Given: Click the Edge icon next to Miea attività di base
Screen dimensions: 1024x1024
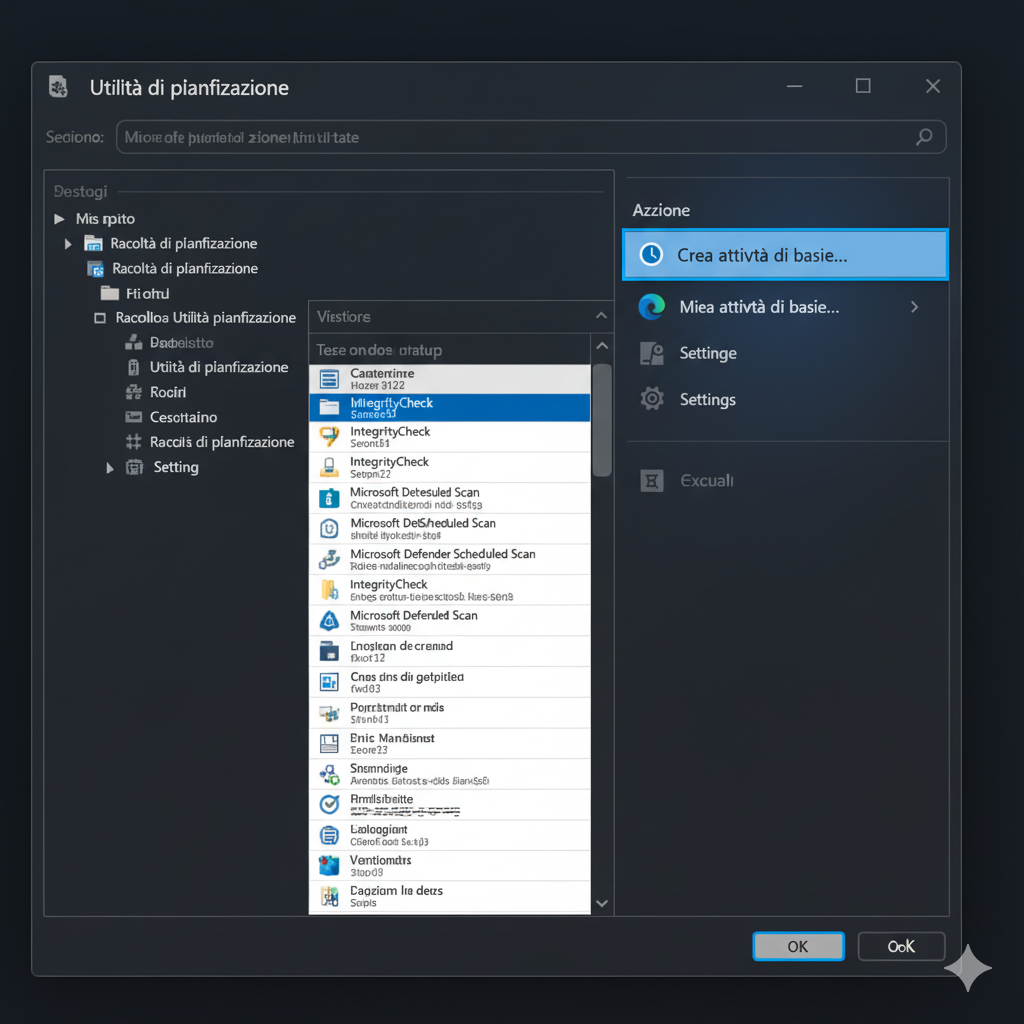Looking at the screenshot, I should coord(651,307).
